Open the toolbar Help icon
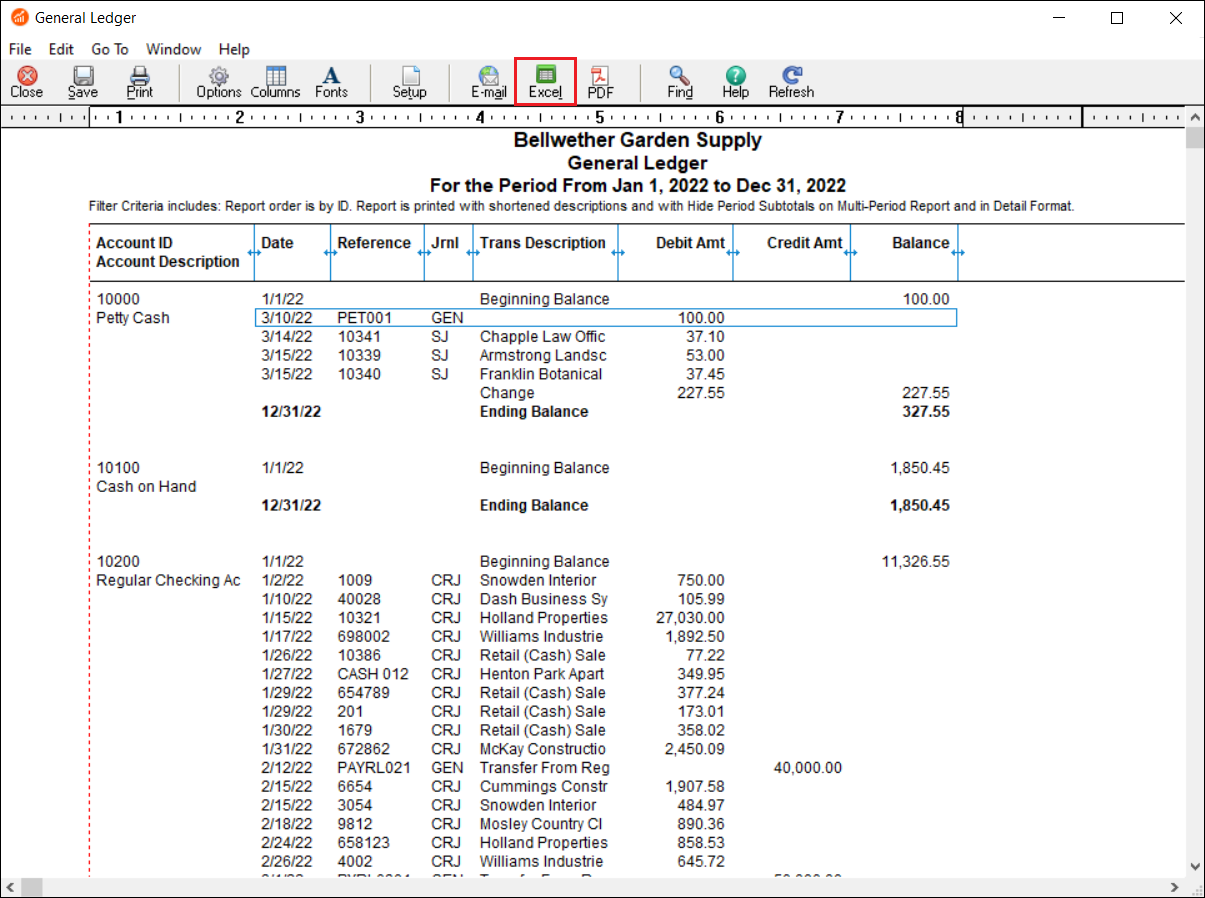Viewport: 1205px width, 898px height. [x=735, y=82]
